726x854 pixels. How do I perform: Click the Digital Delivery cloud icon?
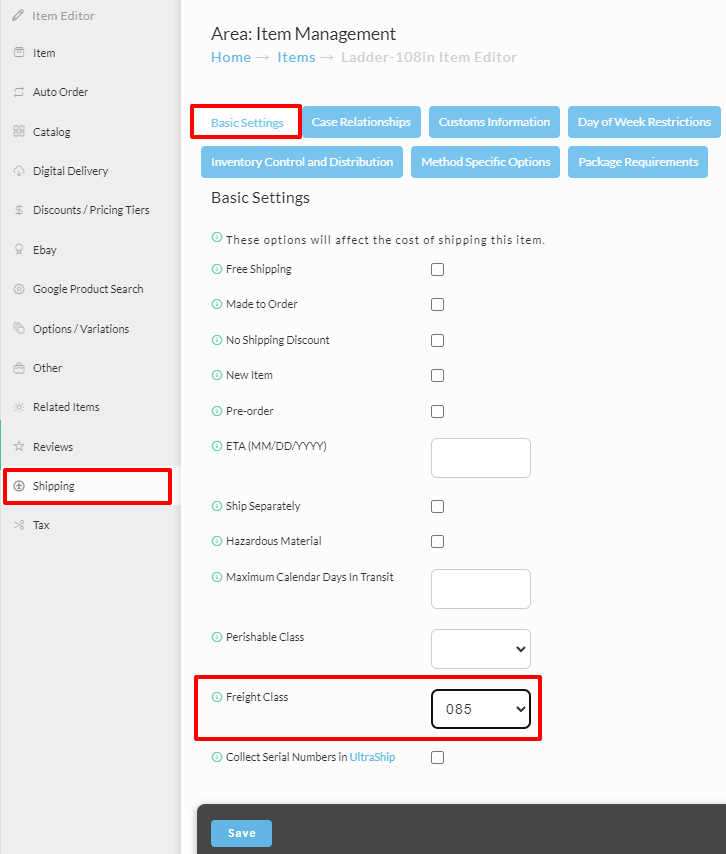tap(19, 171)
